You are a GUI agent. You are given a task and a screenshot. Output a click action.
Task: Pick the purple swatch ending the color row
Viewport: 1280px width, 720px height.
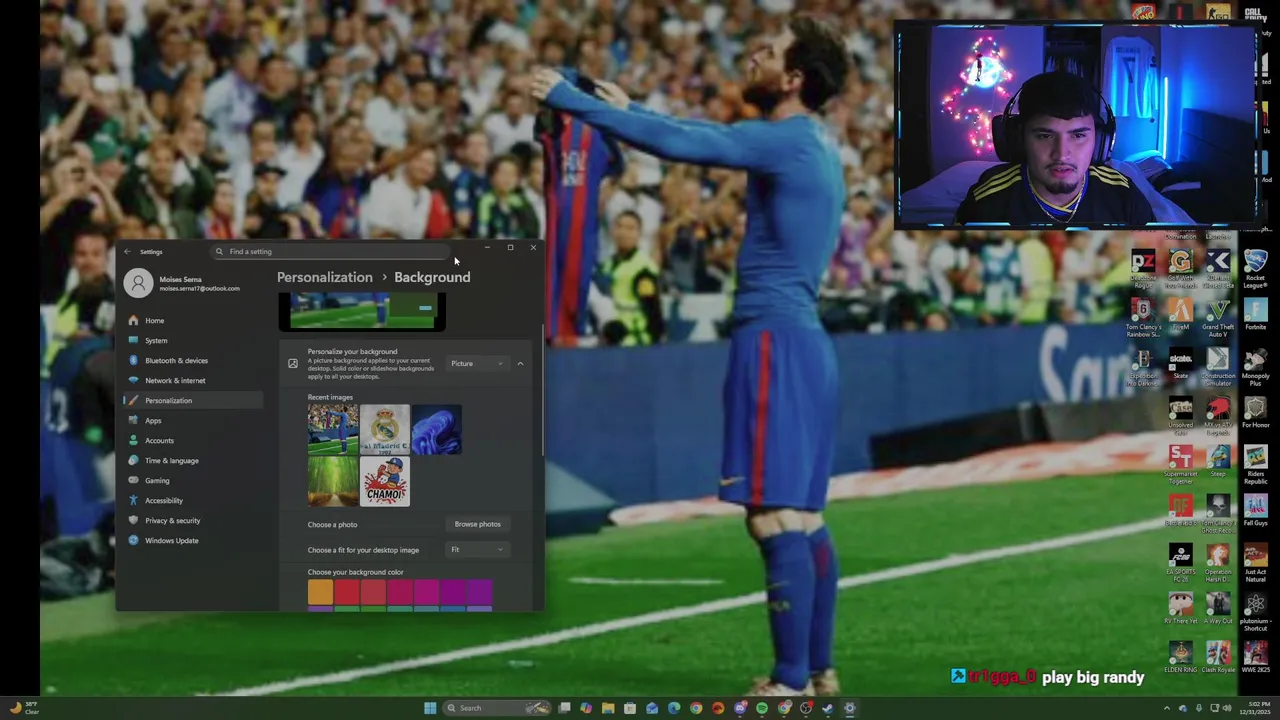click(479, 592)
